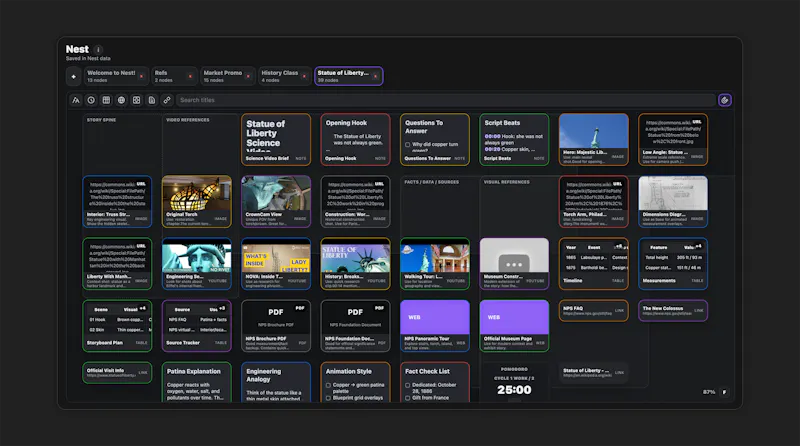Open the Engineering YouTube video card
This screenshot has width=800, height=446.
196,263
